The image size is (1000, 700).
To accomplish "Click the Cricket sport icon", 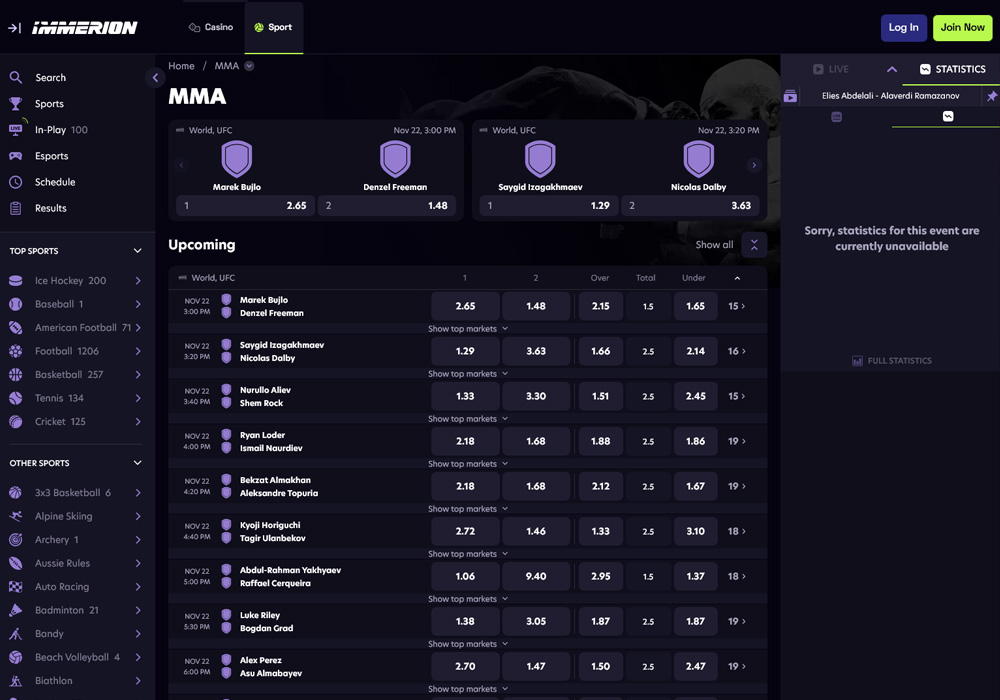I will click(x=16, y=421).
